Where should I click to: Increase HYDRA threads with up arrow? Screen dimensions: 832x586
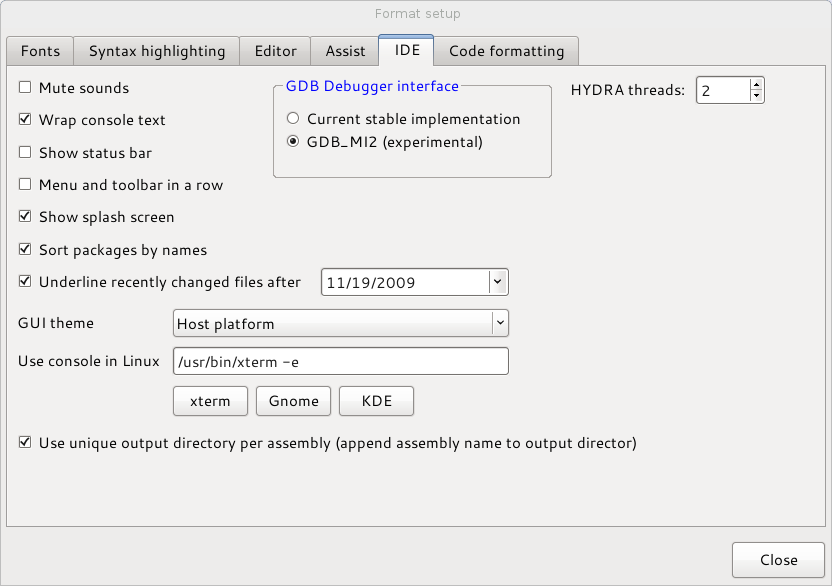coord(756,85)
